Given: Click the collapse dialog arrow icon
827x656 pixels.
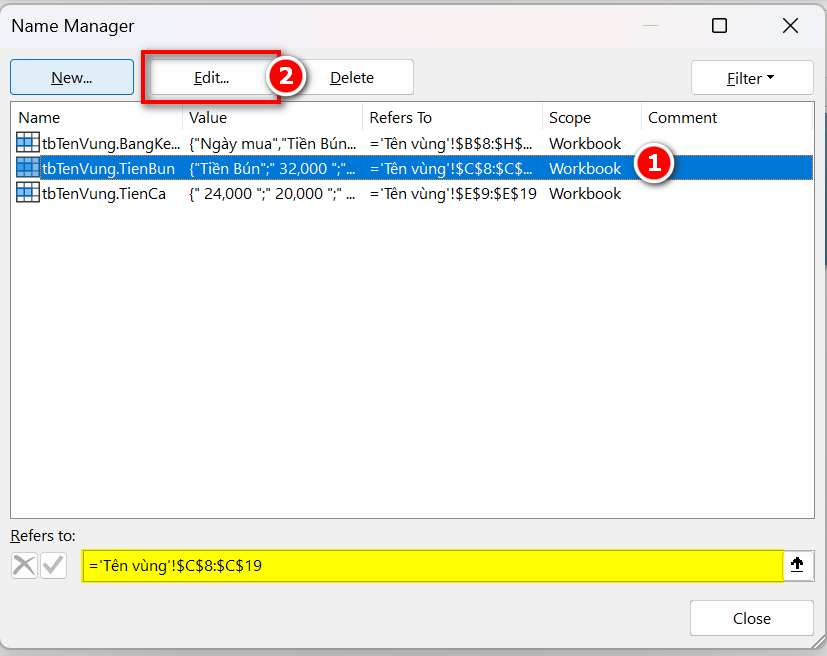Looking at the screenshot, I should (797, 565).
